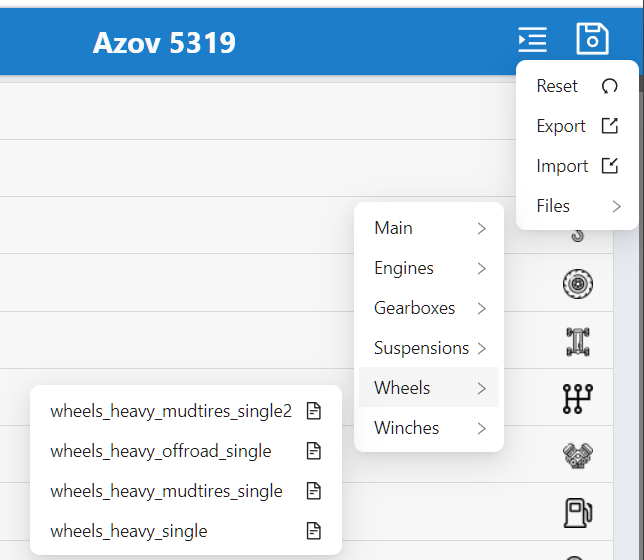644x560 pixels.
Task: Click the engine sidebar icon
Action: (578, 455)
